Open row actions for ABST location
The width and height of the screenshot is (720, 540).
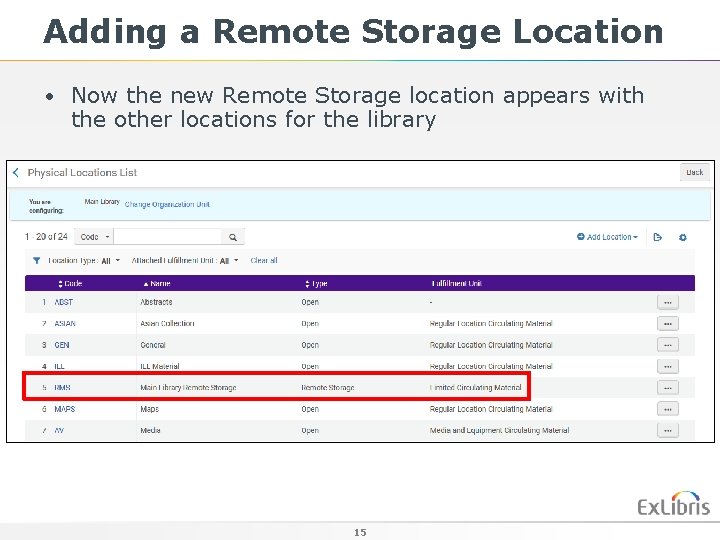point(668,303)
